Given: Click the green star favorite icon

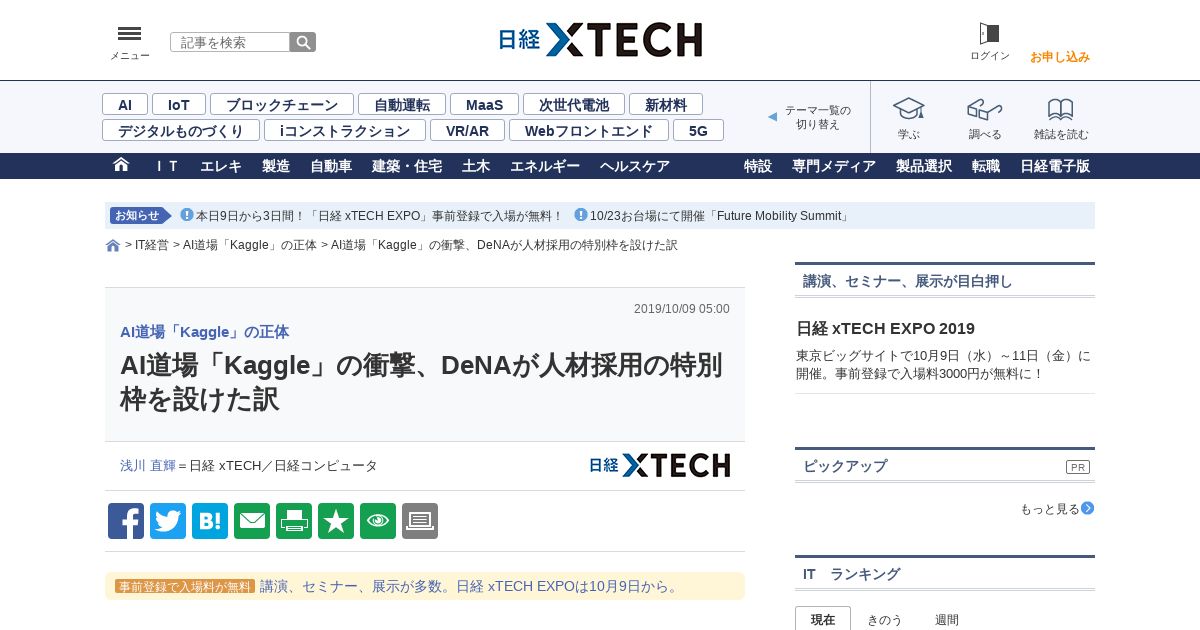Looking at the screenshot, I should 336,521.
